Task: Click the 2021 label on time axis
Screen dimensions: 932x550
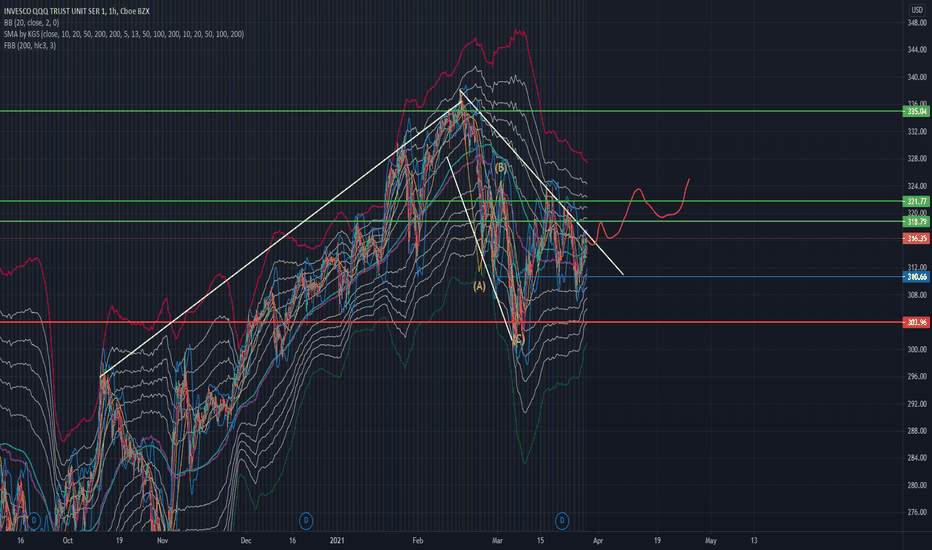Action: click(x=337, y=540)
